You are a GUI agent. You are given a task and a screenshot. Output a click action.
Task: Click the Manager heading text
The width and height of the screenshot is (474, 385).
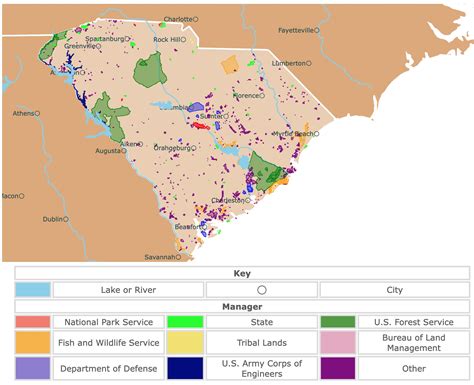(x=242, y=306)
